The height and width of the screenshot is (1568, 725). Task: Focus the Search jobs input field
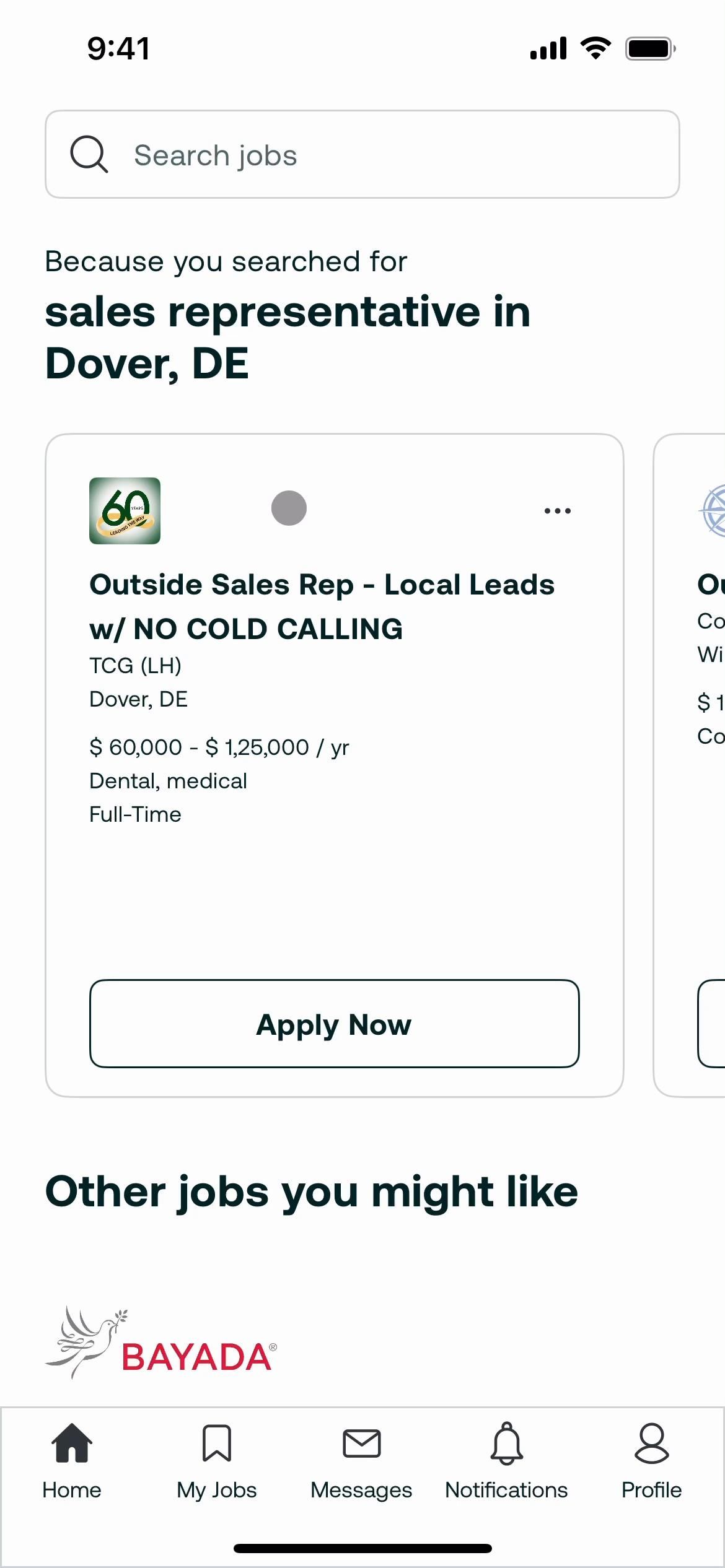pos(372,155)
